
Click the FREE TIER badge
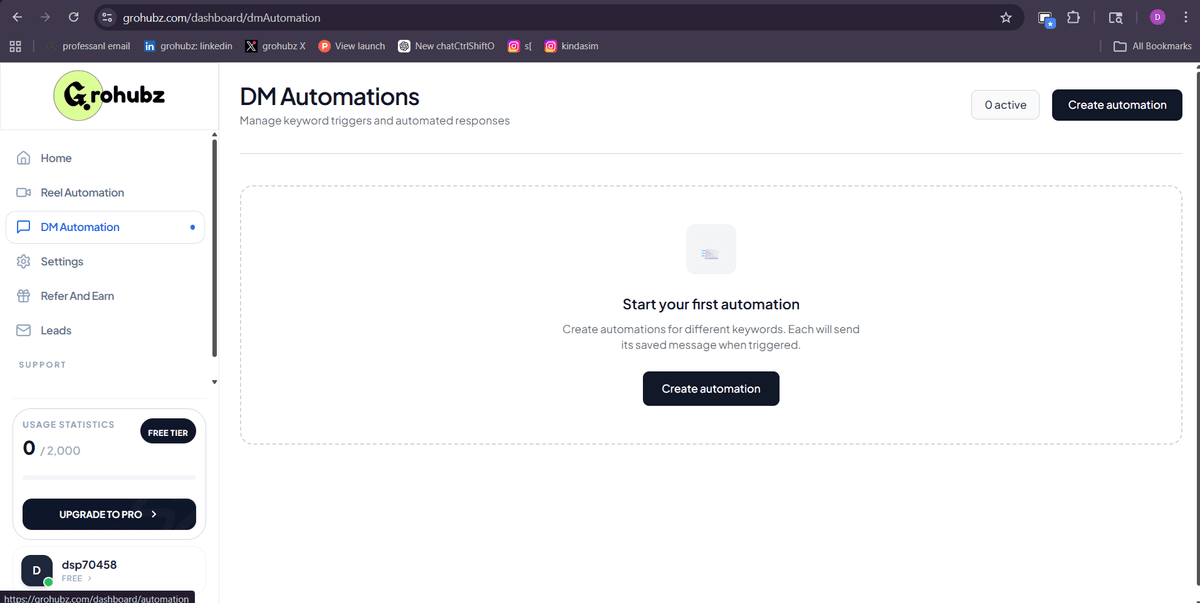coord(168,432)
